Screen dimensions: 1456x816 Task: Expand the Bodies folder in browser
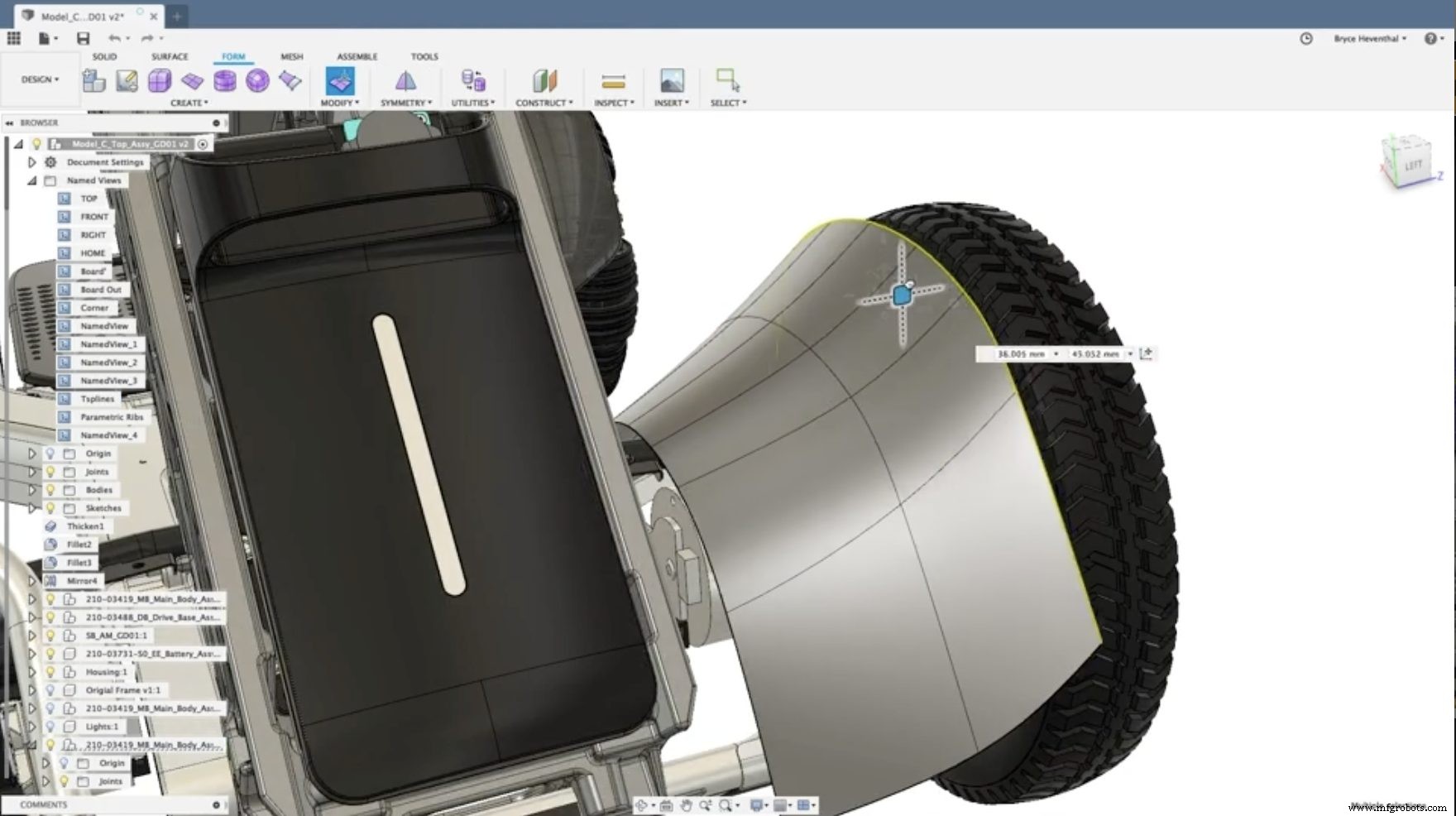32,489
